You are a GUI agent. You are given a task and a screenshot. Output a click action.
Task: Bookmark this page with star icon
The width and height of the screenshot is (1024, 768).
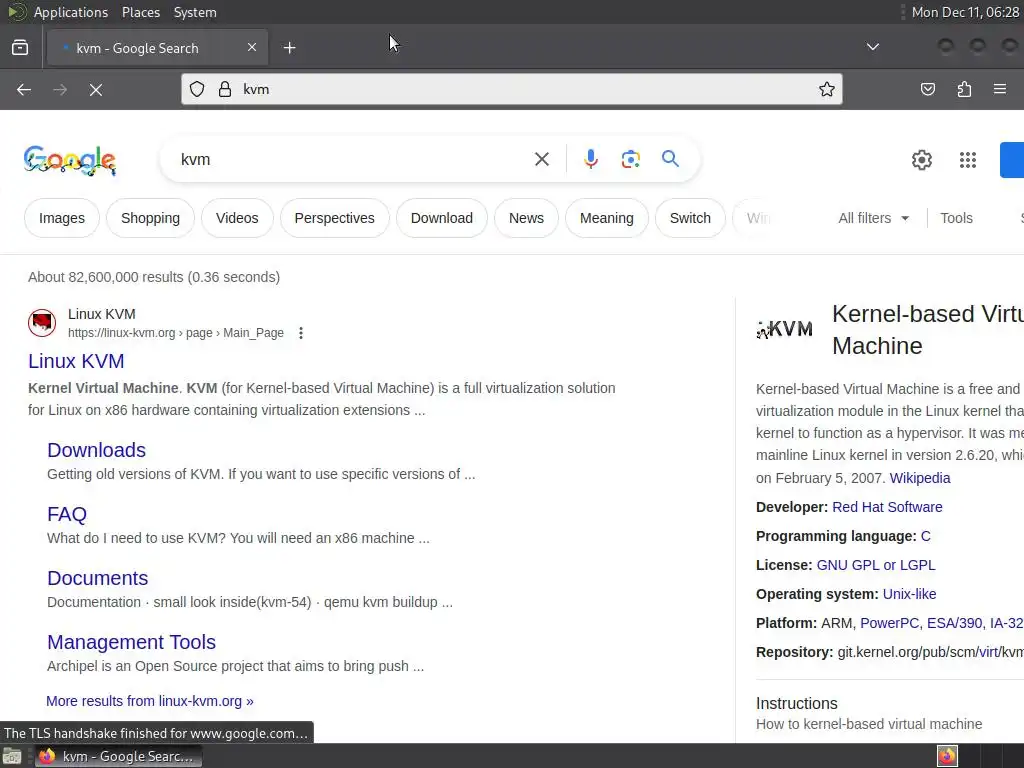click(827, 89)
